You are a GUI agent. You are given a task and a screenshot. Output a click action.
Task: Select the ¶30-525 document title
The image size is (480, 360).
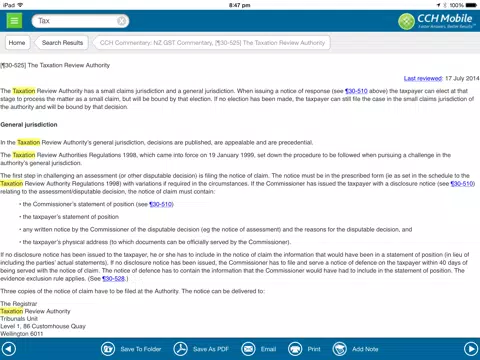tap(55, 65)
